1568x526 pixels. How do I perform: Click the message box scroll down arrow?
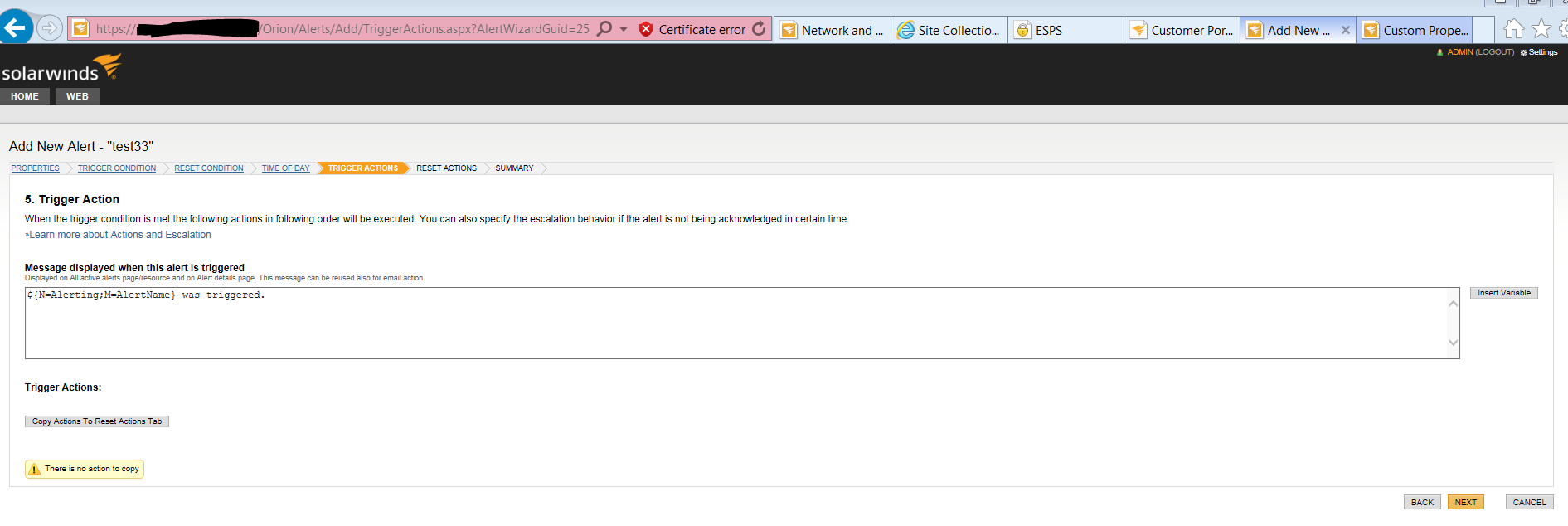coord(1453,342)
